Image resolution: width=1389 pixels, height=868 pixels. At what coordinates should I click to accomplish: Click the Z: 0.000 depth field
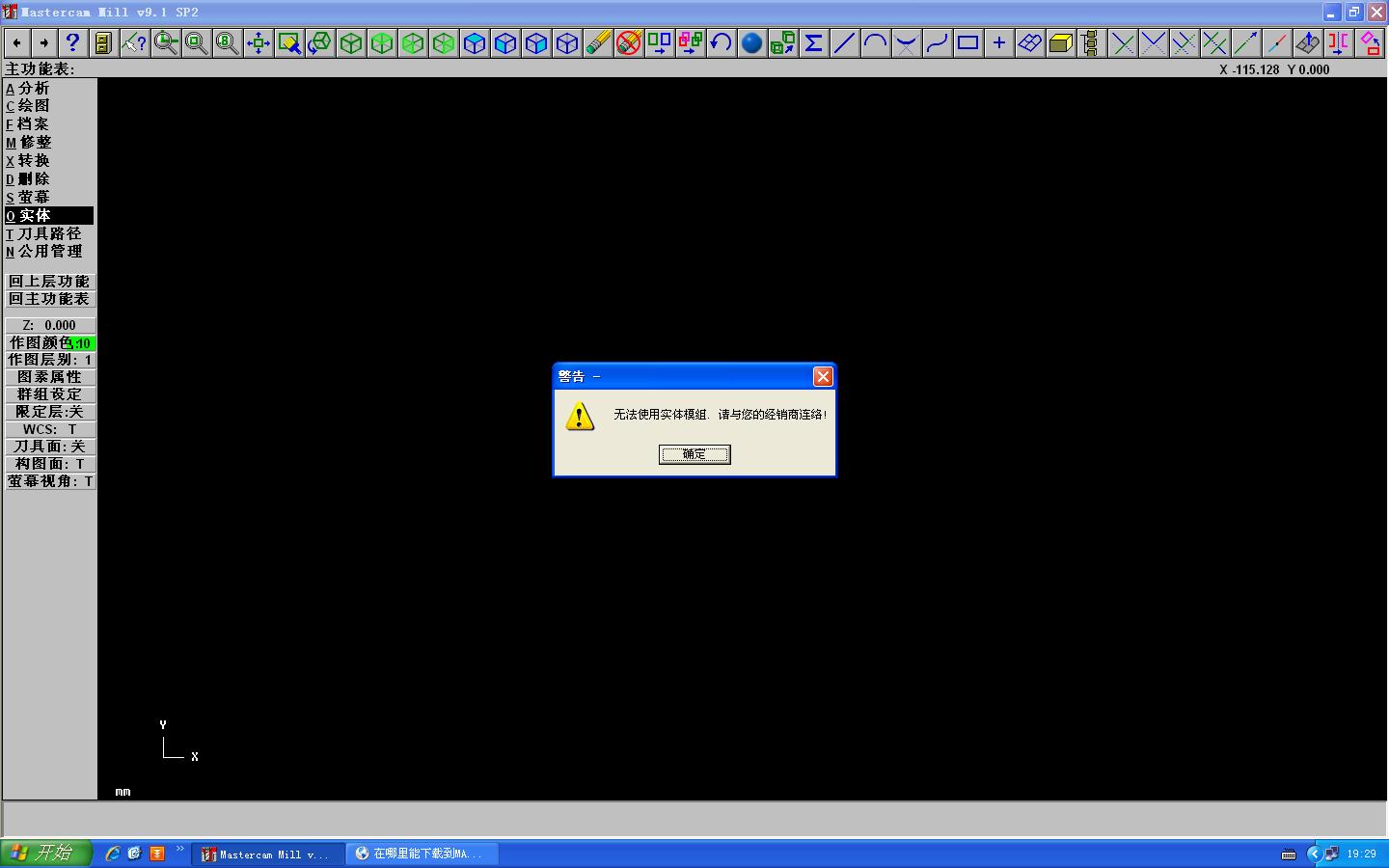(50, 325)
